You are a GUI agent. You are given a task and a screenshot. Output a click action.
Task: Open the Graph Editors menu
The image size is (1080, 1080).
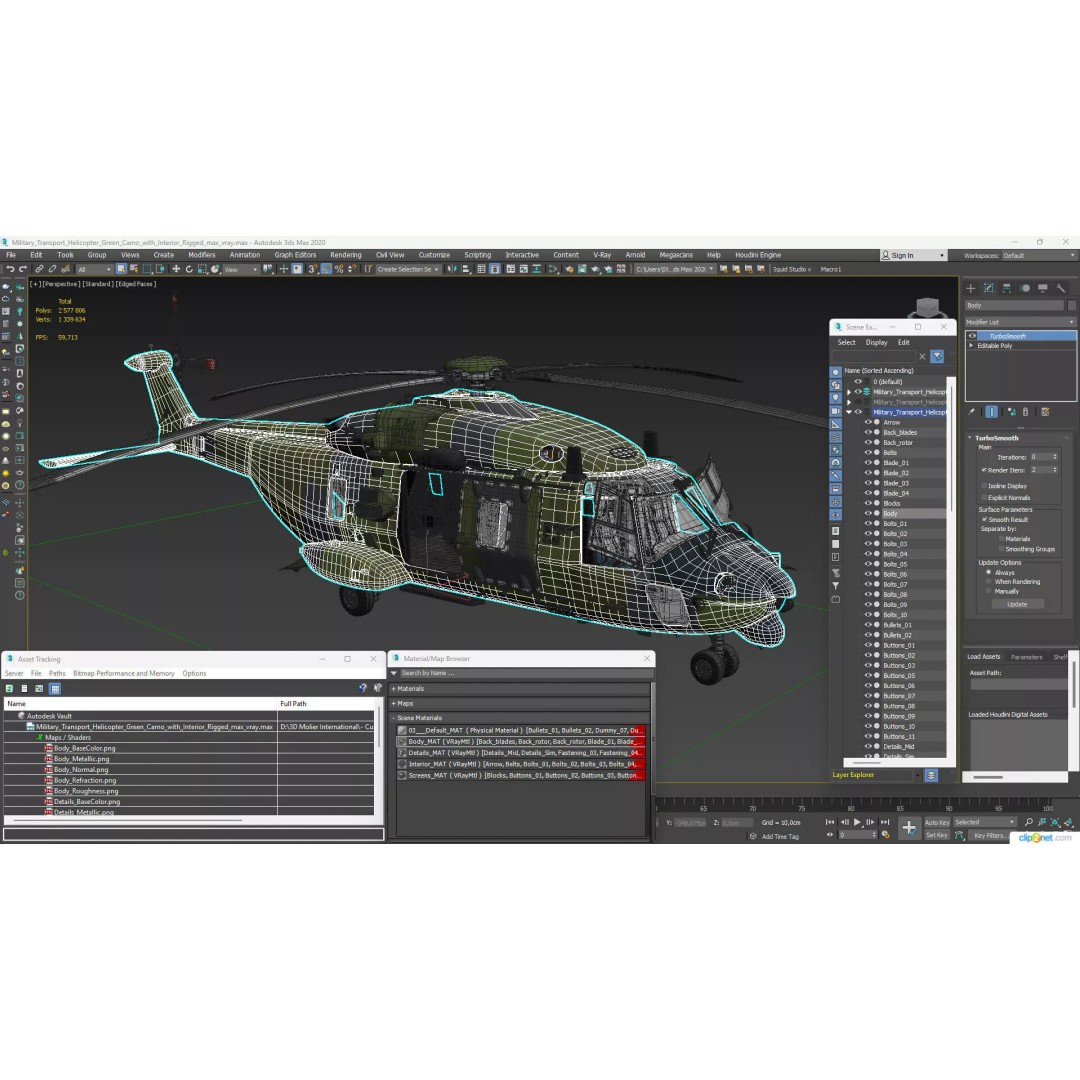point(295,255)
